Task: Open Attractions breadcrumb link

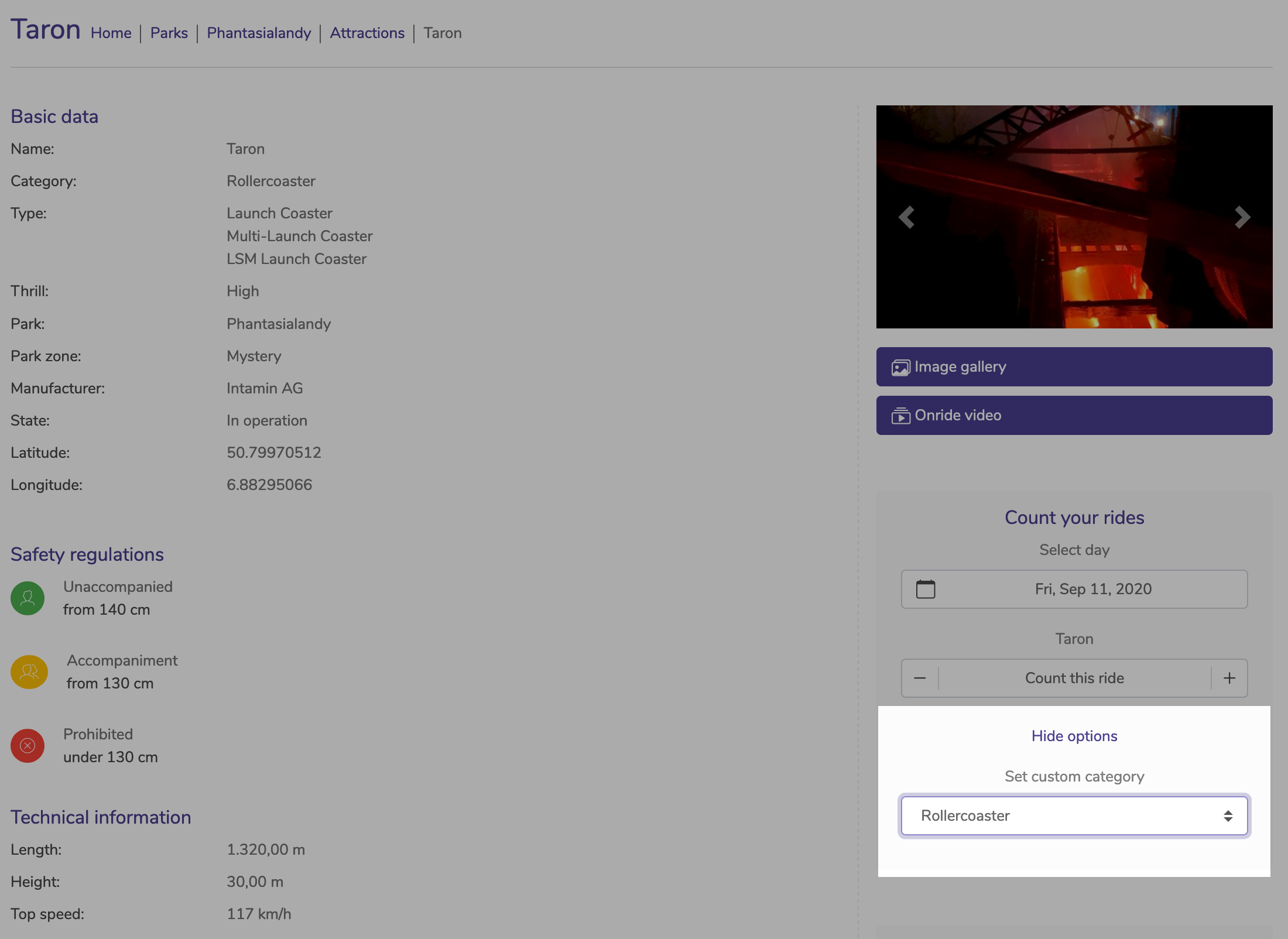Action: [367, 33]
